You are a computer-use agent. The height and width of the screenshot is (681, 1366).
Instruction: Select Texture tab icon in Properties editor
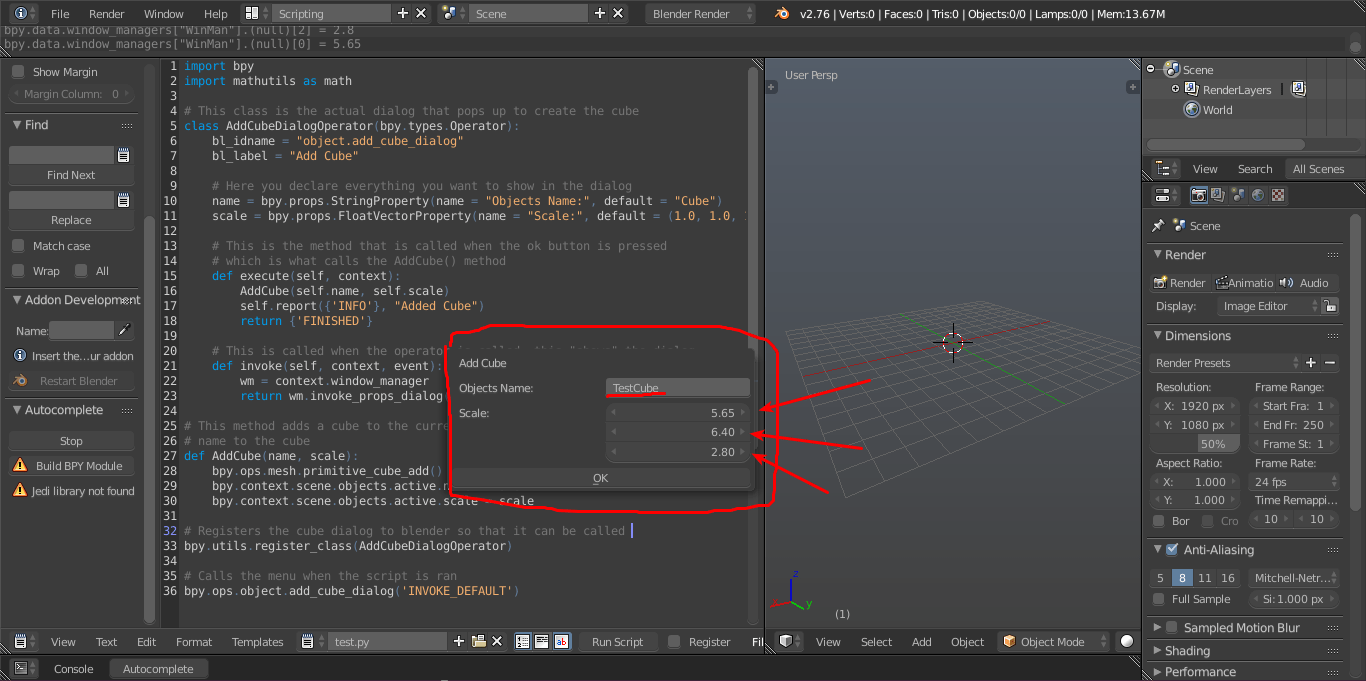coord(1278,195)
